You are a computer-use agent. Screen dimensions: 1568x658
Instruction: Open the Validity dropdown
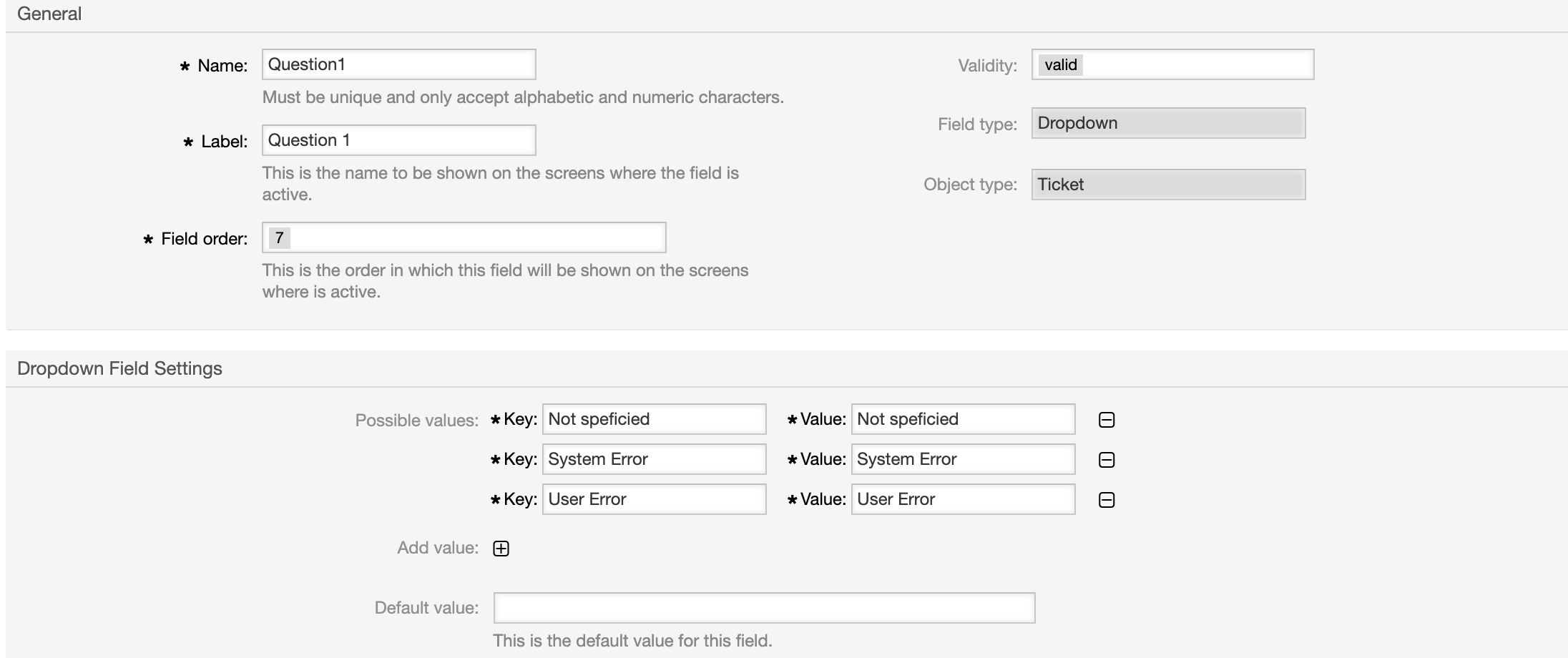point(1195,64)
